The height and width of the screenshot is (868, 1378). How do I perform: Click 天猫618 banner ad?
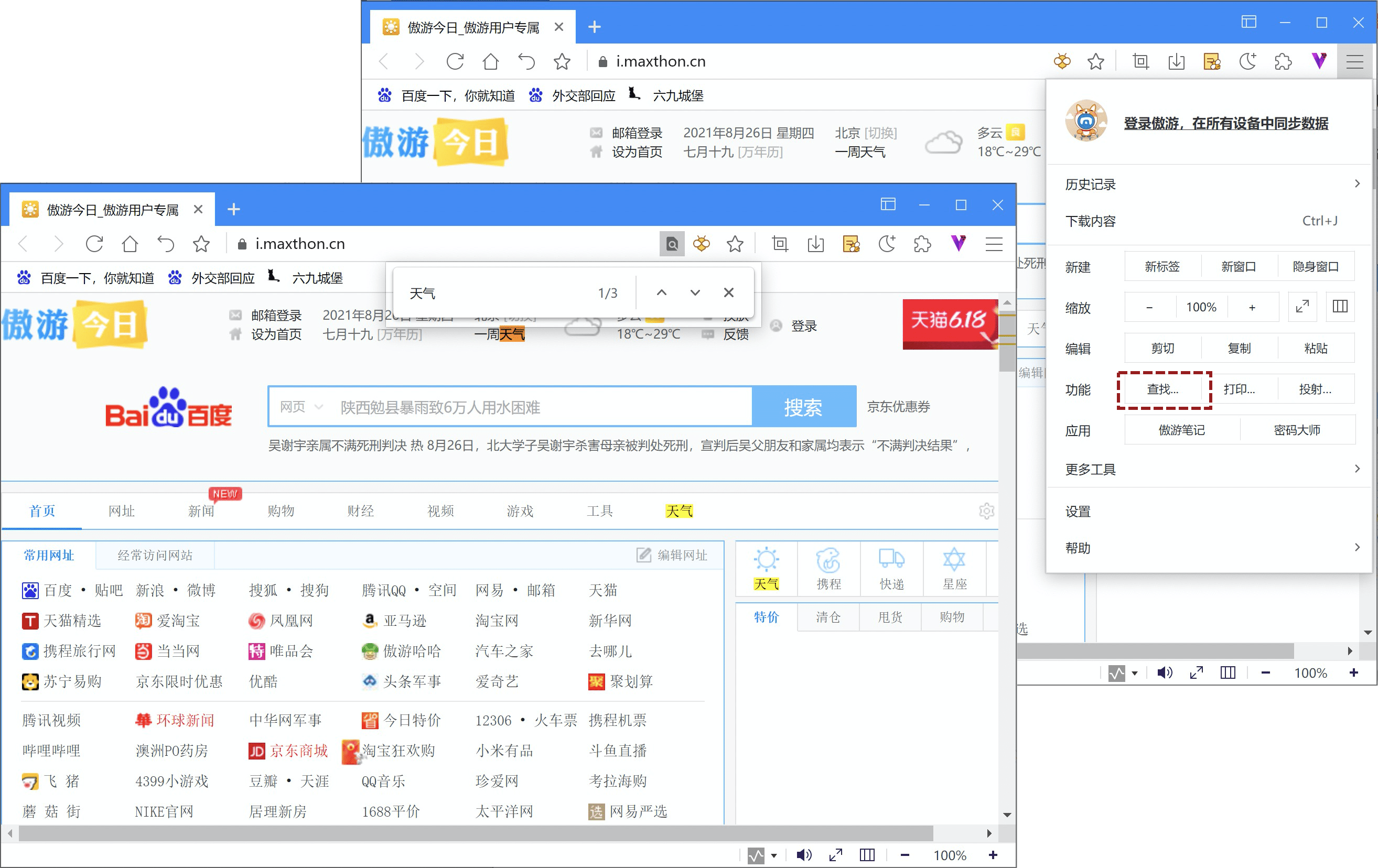coord(950,324)
